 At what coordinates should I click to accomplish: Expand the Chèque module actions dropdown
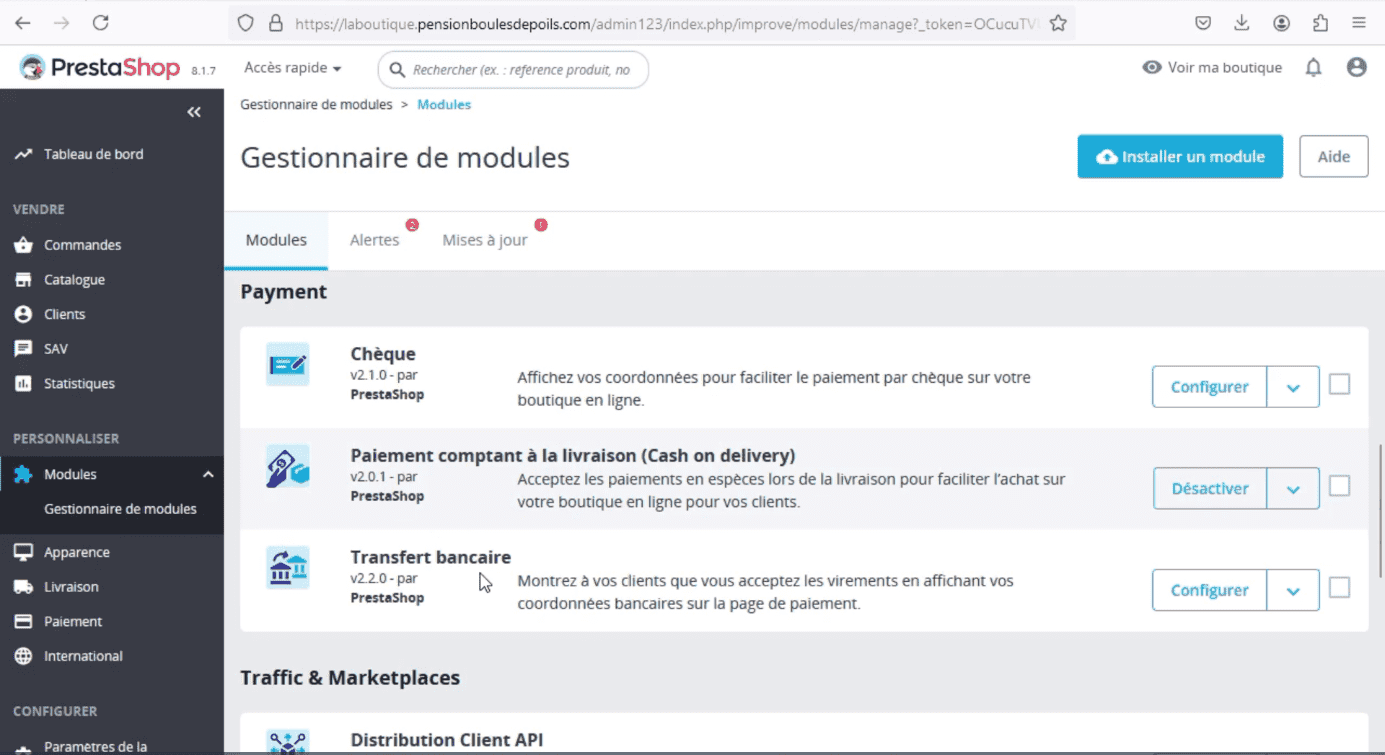(1293, 387)
